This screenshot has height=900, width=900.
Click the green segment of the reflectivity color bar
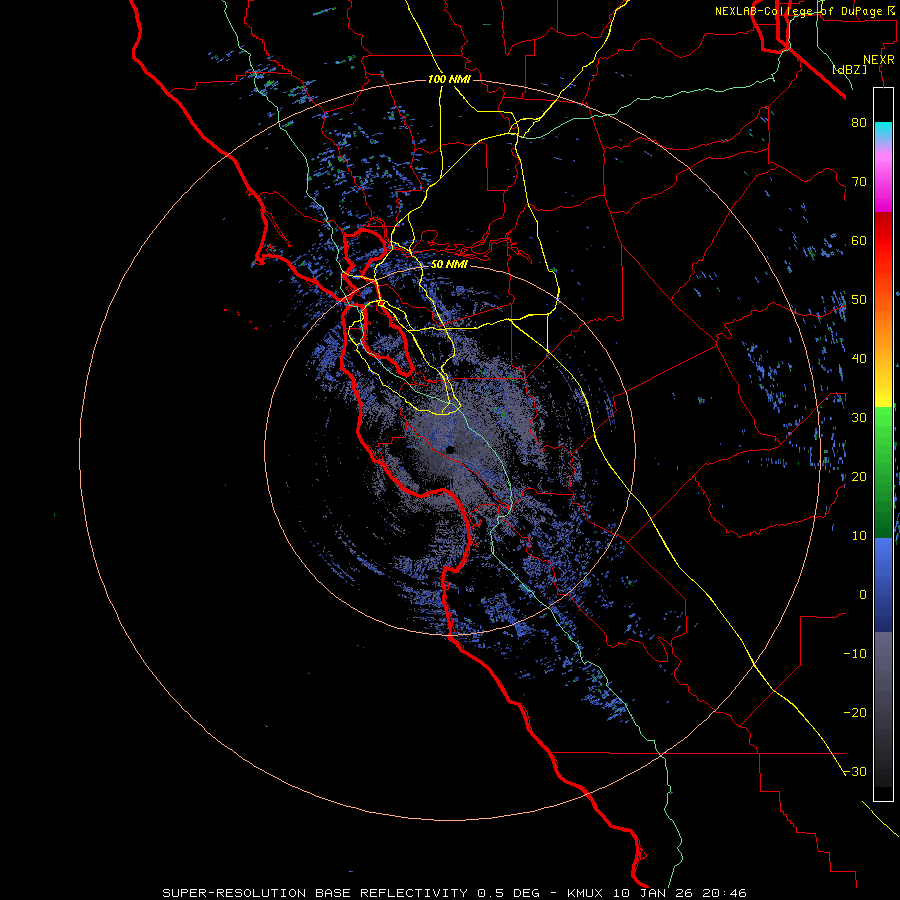pyautogui.click(x=883, y=472)
